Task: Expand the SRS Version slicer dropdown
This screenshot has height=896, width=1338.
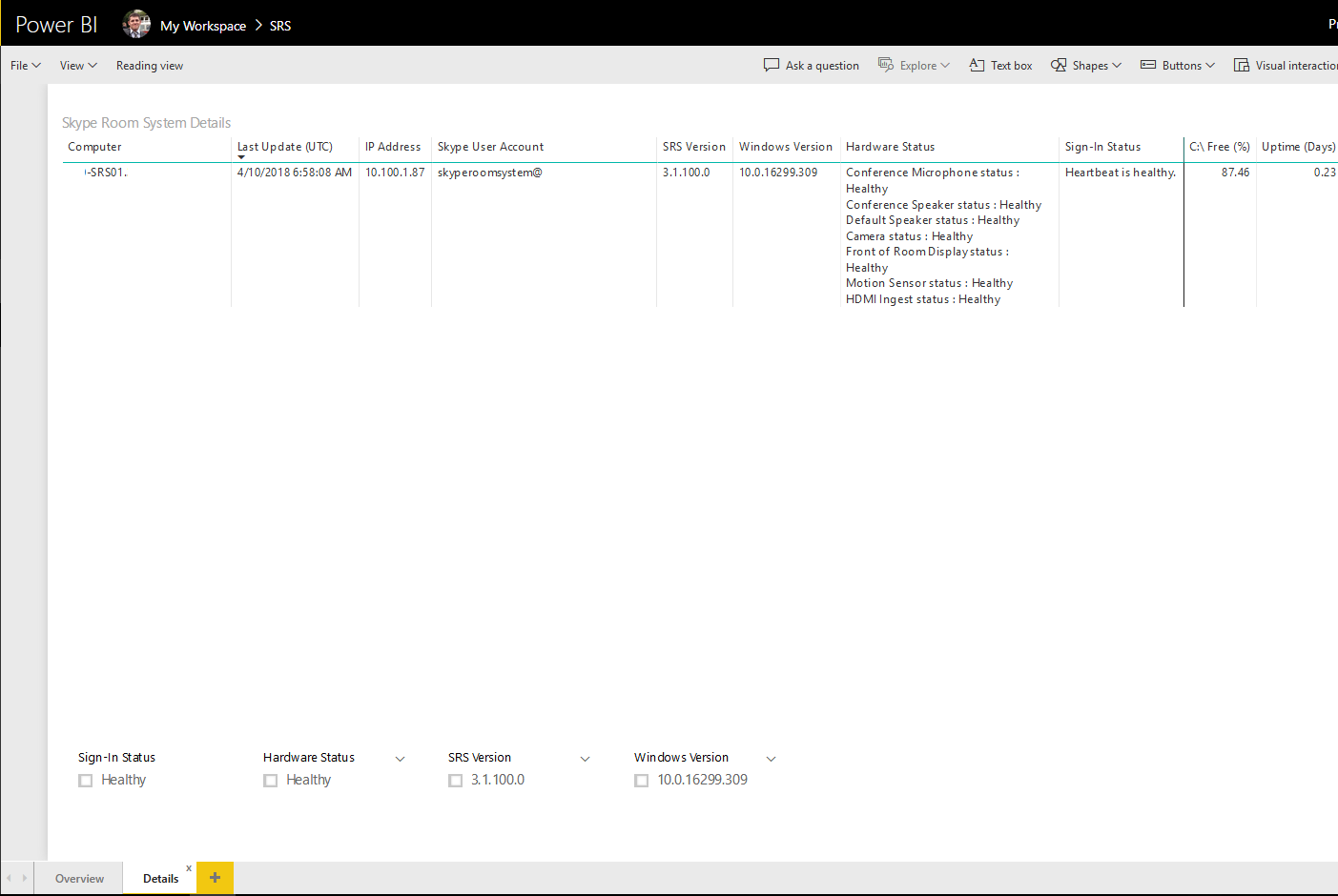Action: pyautogui.click(x=585, y=759)
